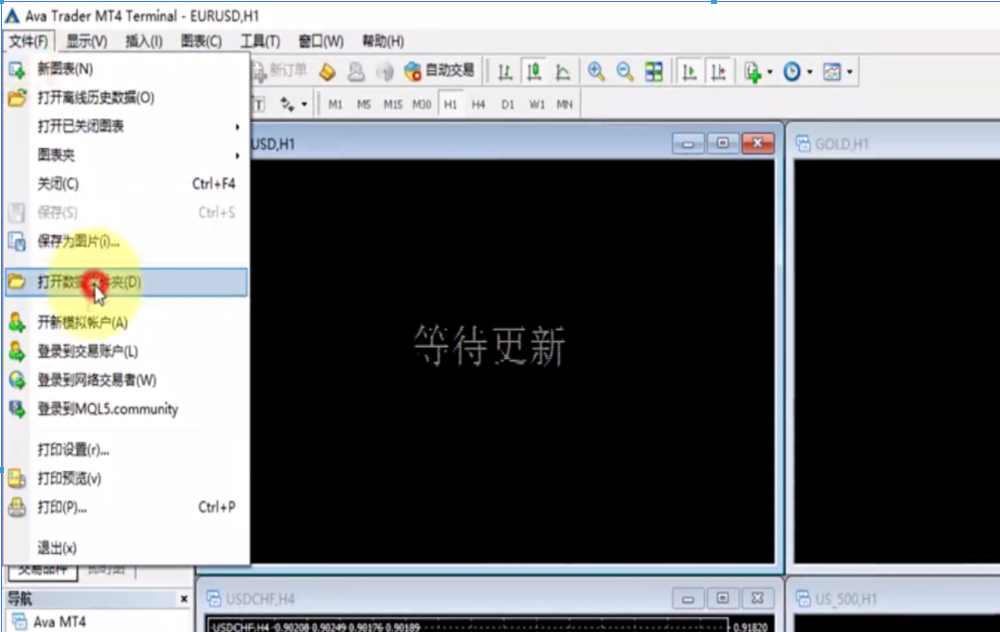The image size is (1000, 632).
Task: Click the new chart icon beside 新图表(N)
Action: click(x=17, y=69)
